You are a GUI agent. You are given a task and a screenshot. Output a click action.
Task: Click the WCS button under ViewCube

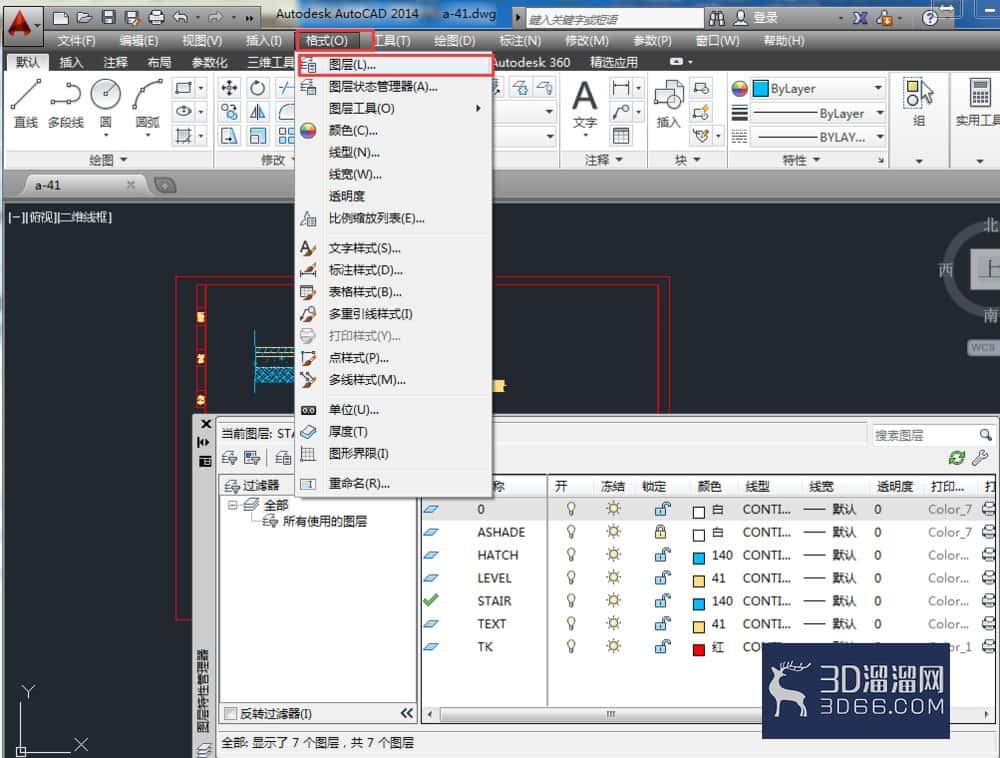[983, 347]
